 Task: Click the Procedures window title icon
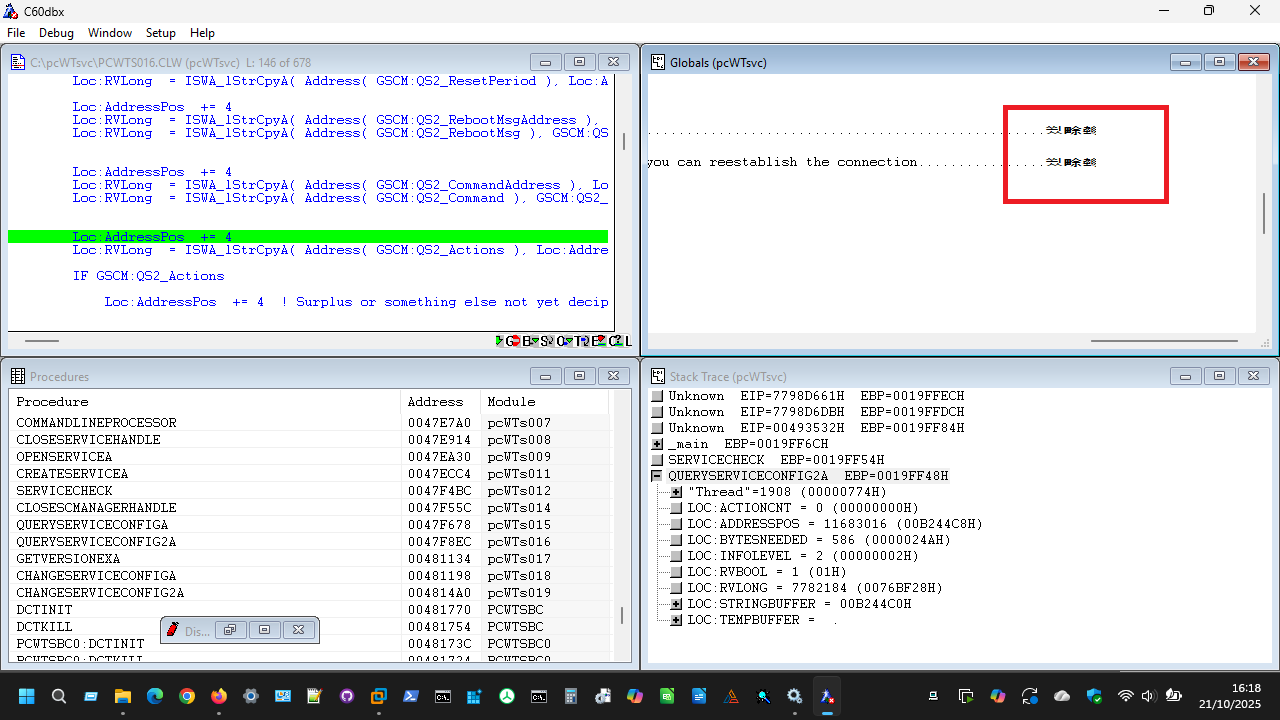[x=18, y=376]
